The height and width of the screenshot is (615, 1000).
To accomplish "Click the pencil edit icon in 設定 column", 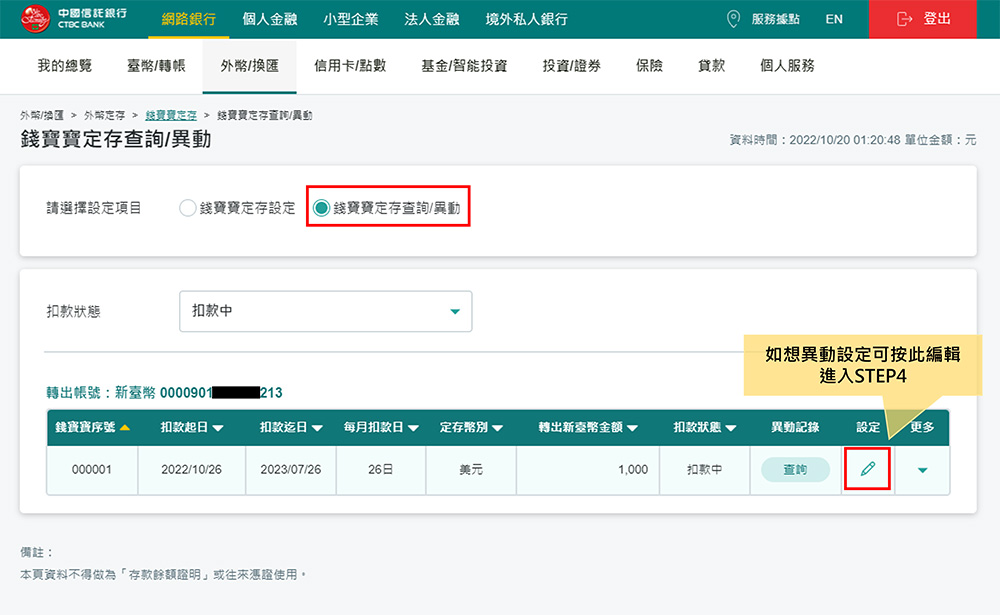I will (867, 469).
